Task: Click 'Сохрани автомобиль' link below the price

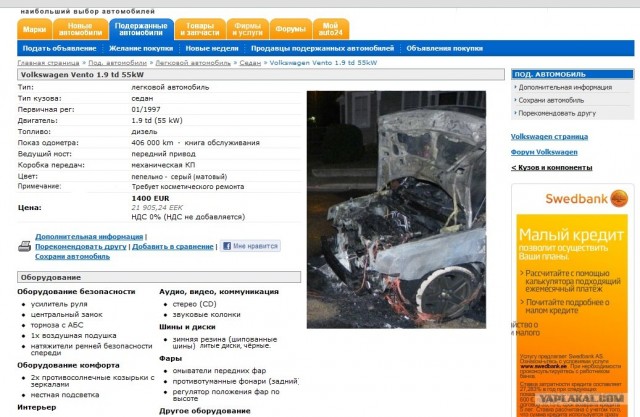Action: [72, 257]
